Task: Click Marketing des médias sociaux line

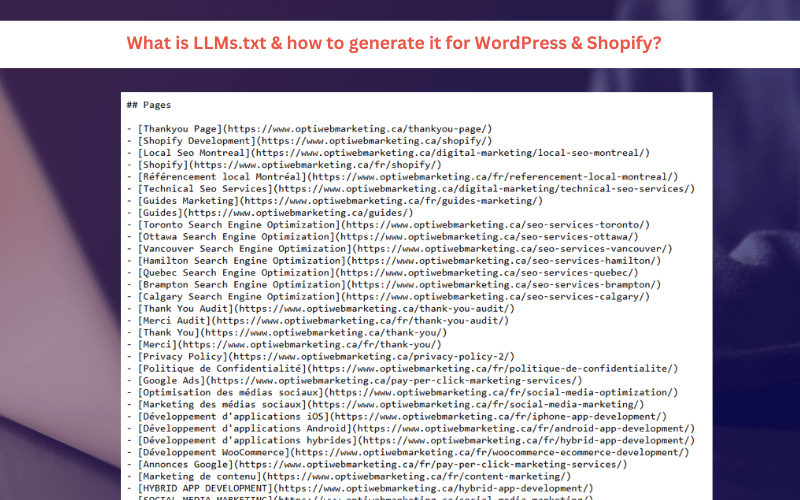Action: pyautogui.click(x=386, y=405)
